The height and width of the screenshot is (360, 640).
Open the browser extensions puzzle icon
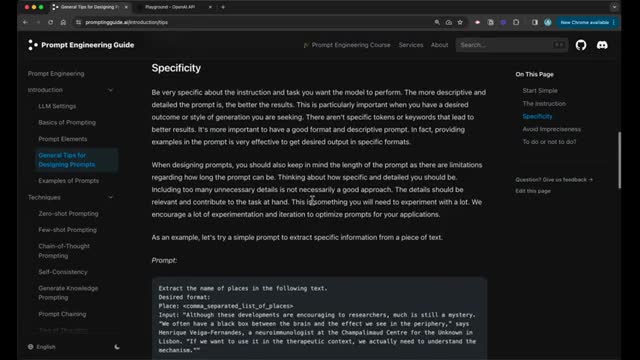(x=516, y=22)
